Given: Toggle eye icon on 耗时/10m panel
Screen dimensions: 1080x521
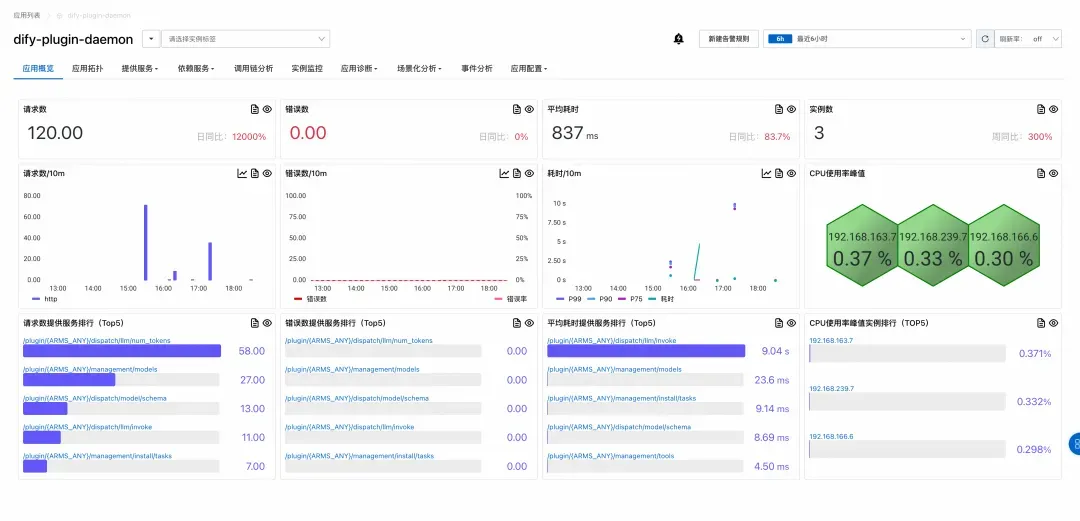Looking at the screenshot, I should [x=791, y=173].
